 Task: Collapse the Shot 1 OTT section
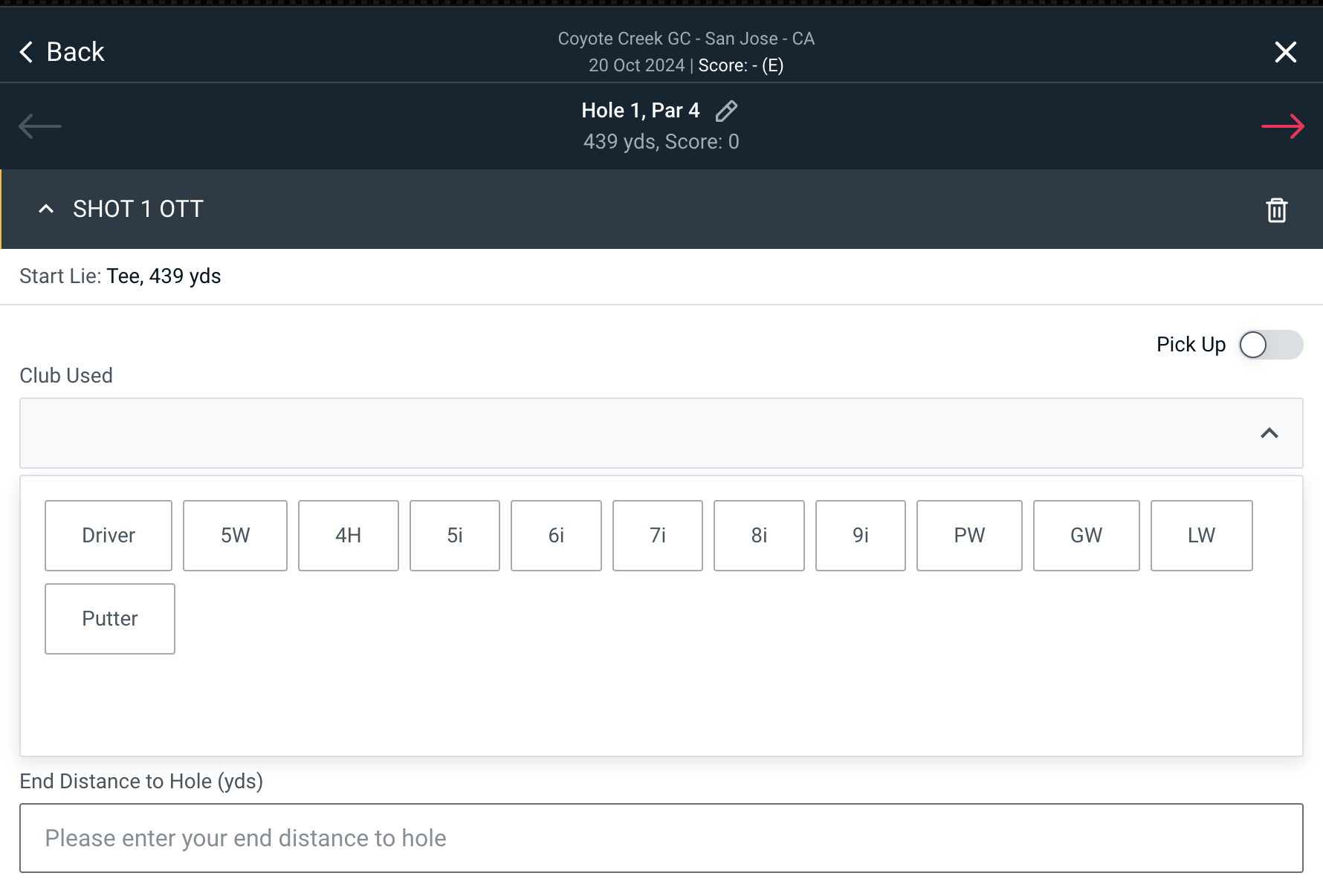46,210
